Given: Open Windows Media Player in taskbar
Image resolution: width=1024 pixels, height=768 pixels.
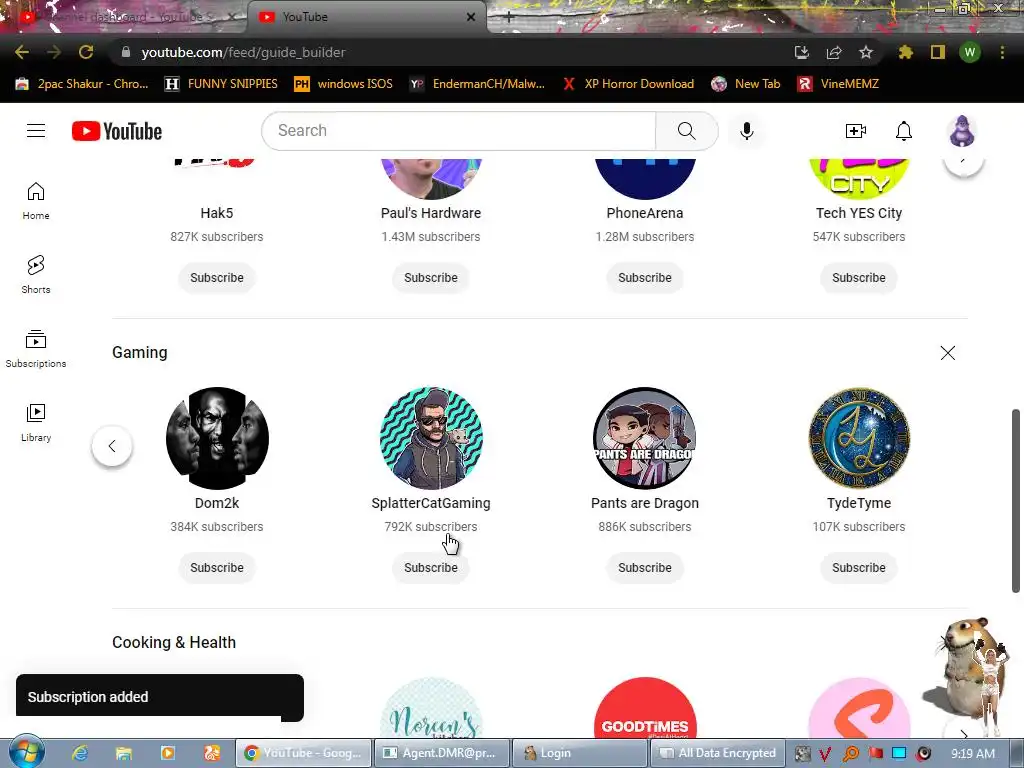Looking at the screenshot, I should (168, 753).
